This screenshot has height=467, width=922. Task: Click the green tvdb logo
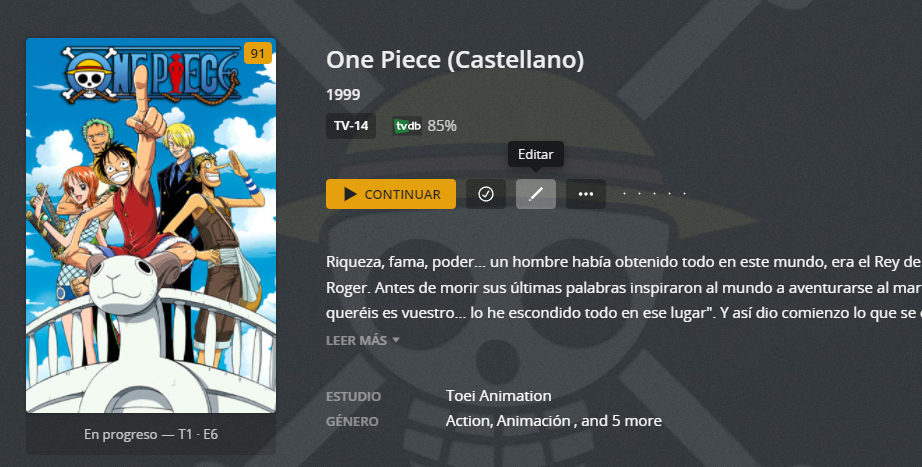click(407, 126)
